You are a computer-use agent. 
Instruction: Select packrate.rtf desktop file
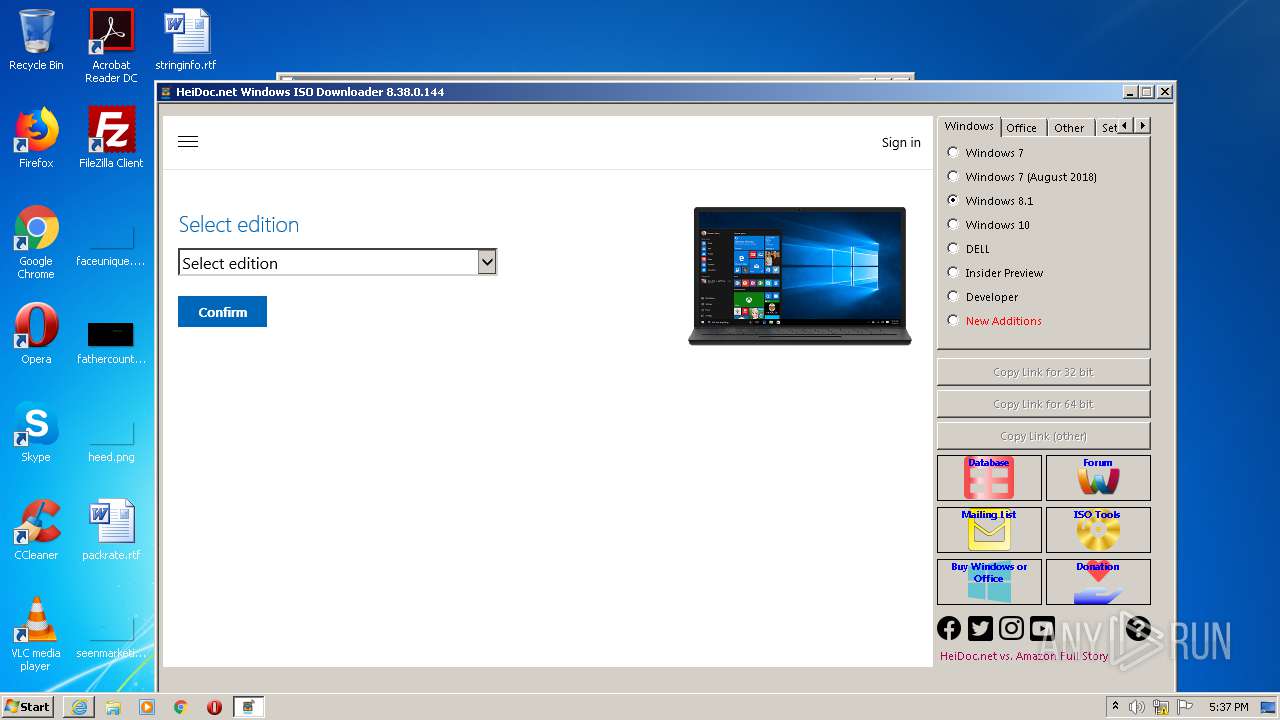coord(111,530)
